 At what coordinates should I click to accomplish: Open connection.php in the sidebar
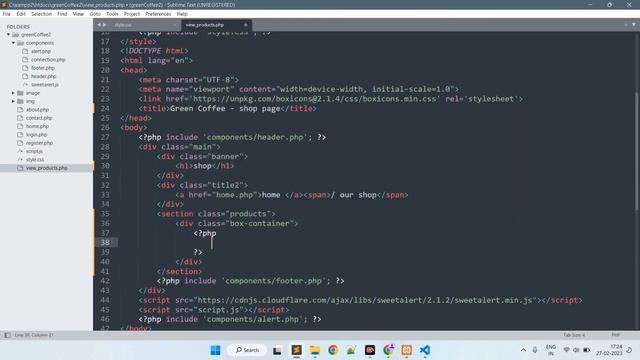coord(48,60)
